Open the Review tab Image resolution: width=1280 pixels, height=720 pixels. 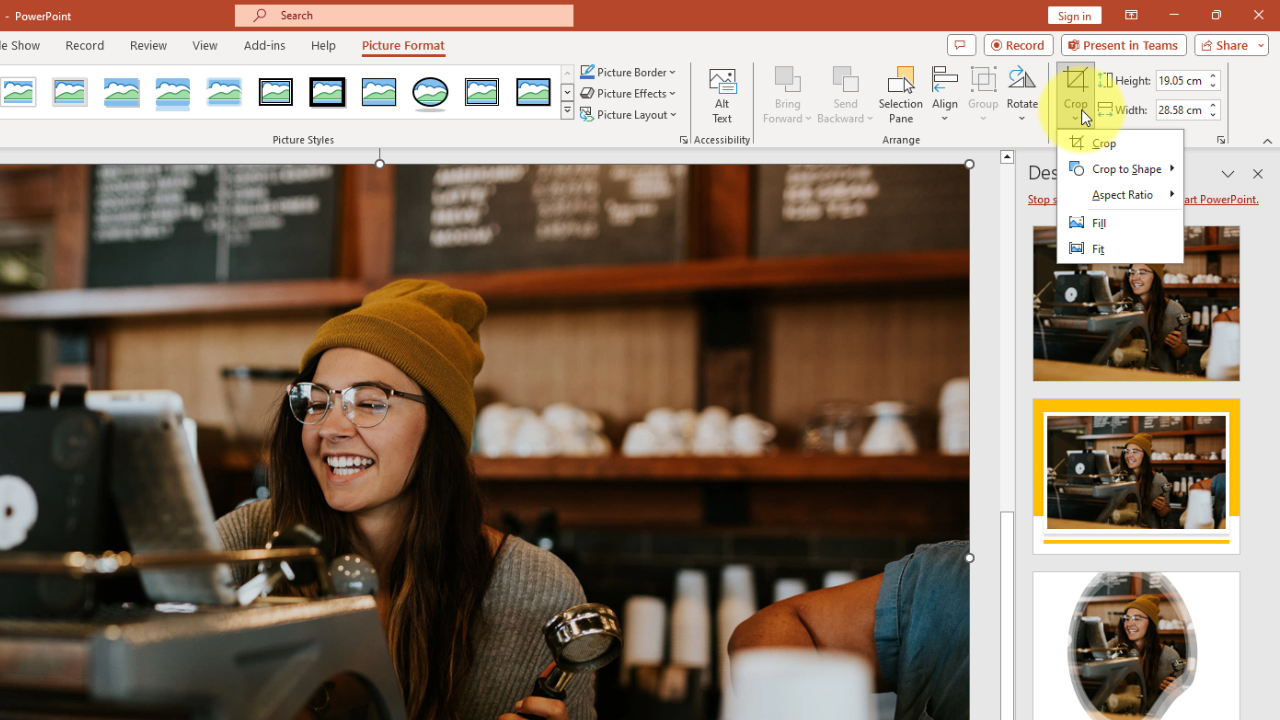[148, 45]
